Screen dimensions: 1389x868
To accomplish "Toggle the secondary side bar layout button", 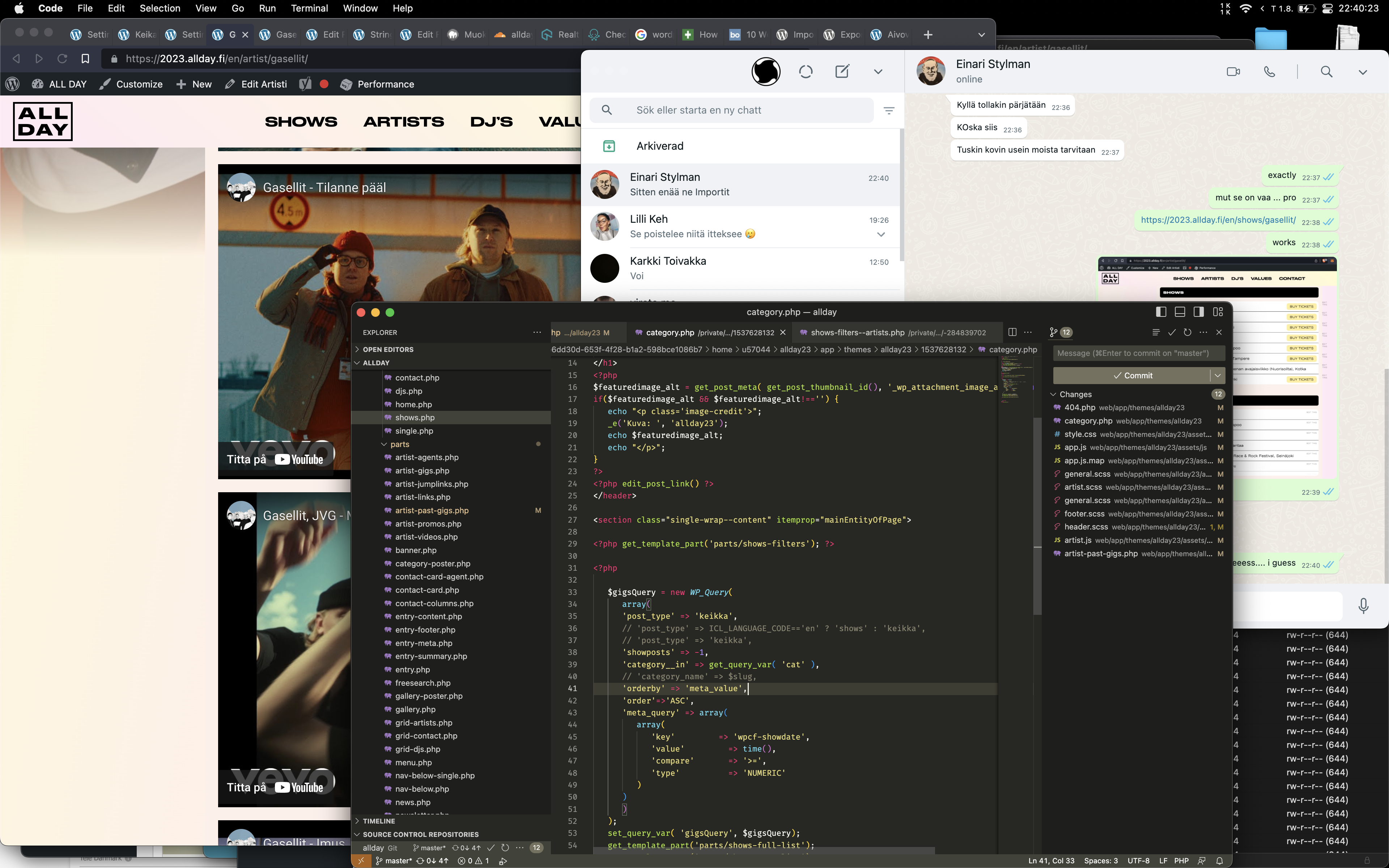I will tap(1198, 312).
